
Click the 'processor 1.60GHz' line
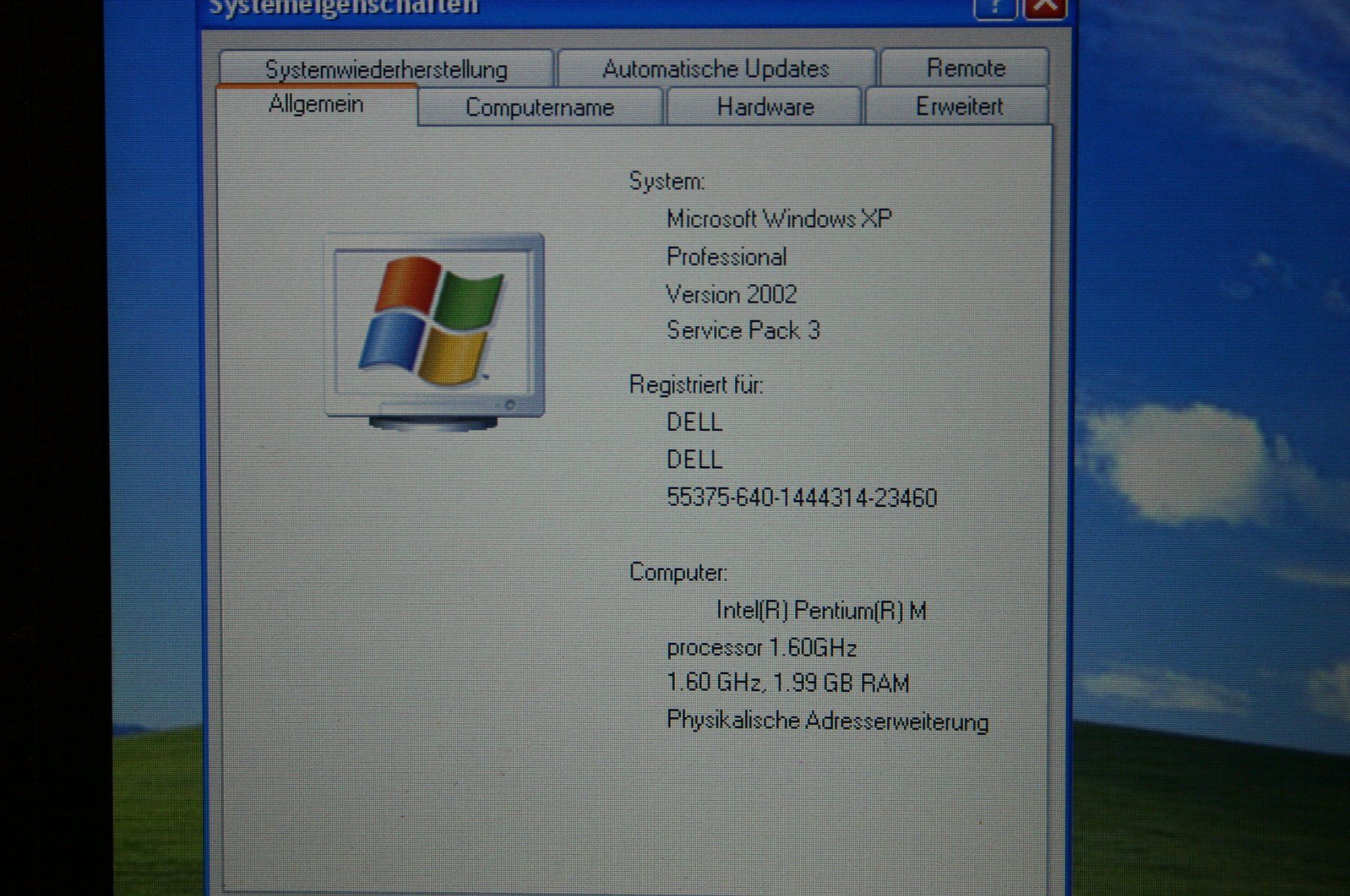[761, 647]
